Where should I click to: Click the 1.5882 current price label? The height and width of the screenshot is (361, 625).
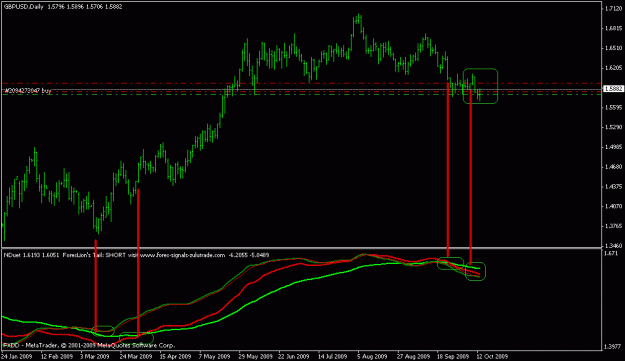(613, 89)
